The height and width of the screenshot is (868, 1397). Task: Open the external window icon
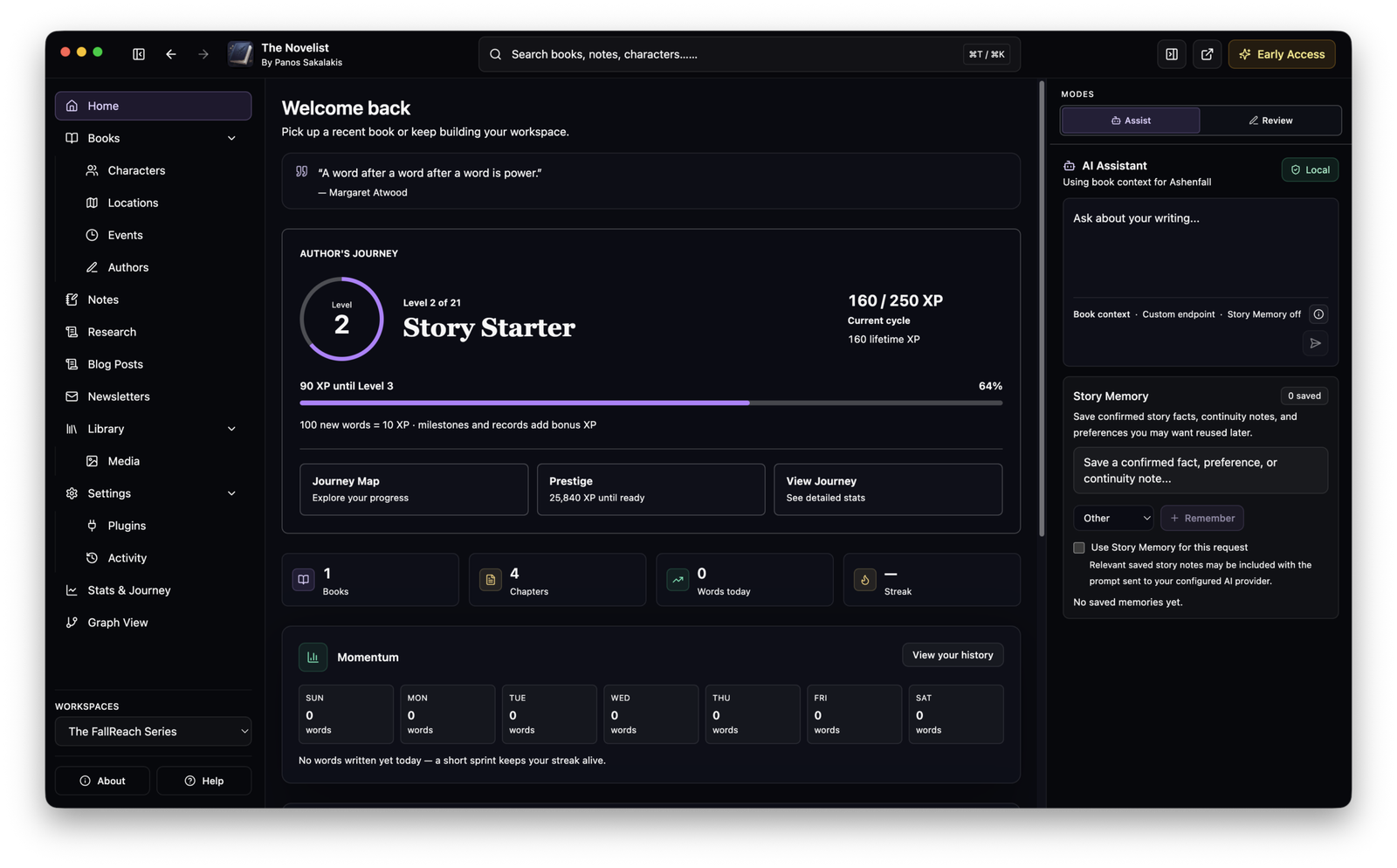tap(1207, 54)
